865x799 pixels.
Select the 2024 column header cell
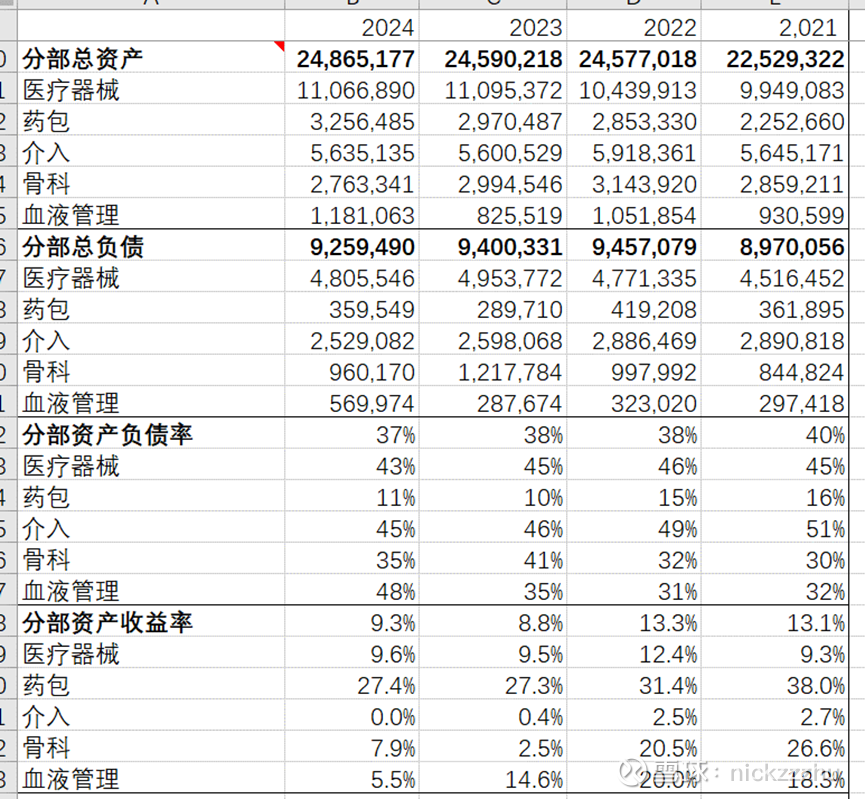pos(352,26)
